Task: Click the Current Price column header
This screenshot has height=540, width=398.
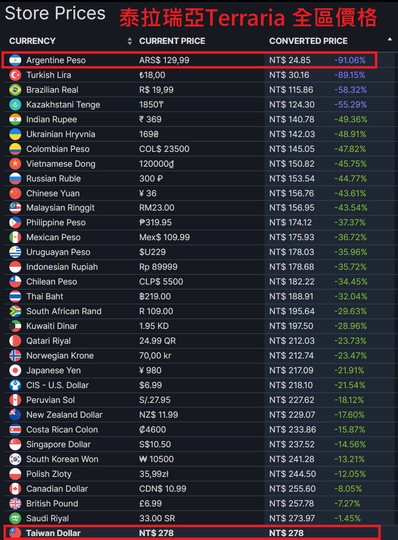Action: (x=172, y=41)
